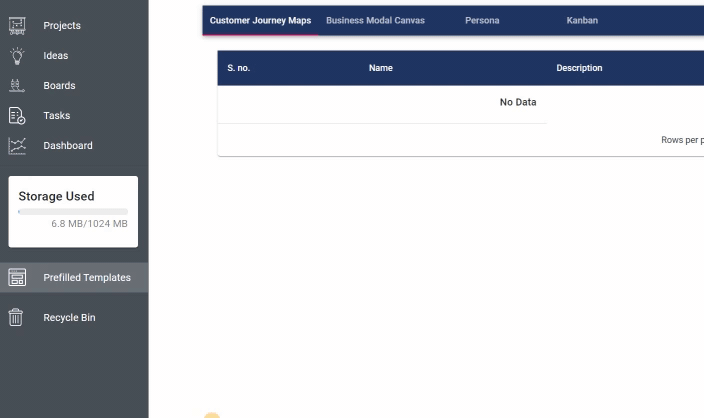Click the Tasks checklist icon

click(x=17, y=116)
